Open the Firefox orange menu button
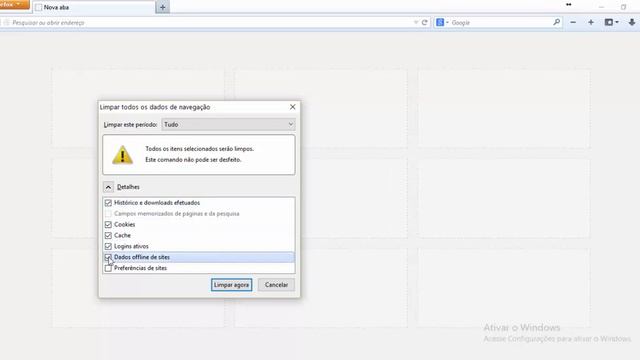Screen dimensions: 640x360 tap(14, 4)
